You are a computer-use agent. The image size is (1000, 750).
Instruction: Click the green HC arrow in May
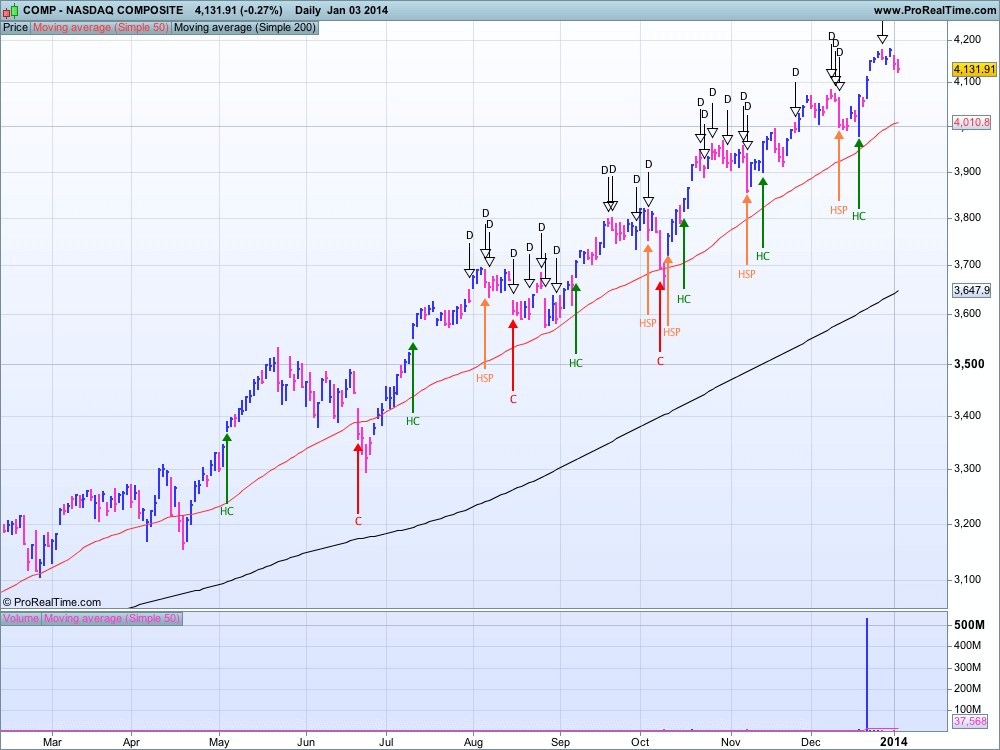tap(227, 468)
